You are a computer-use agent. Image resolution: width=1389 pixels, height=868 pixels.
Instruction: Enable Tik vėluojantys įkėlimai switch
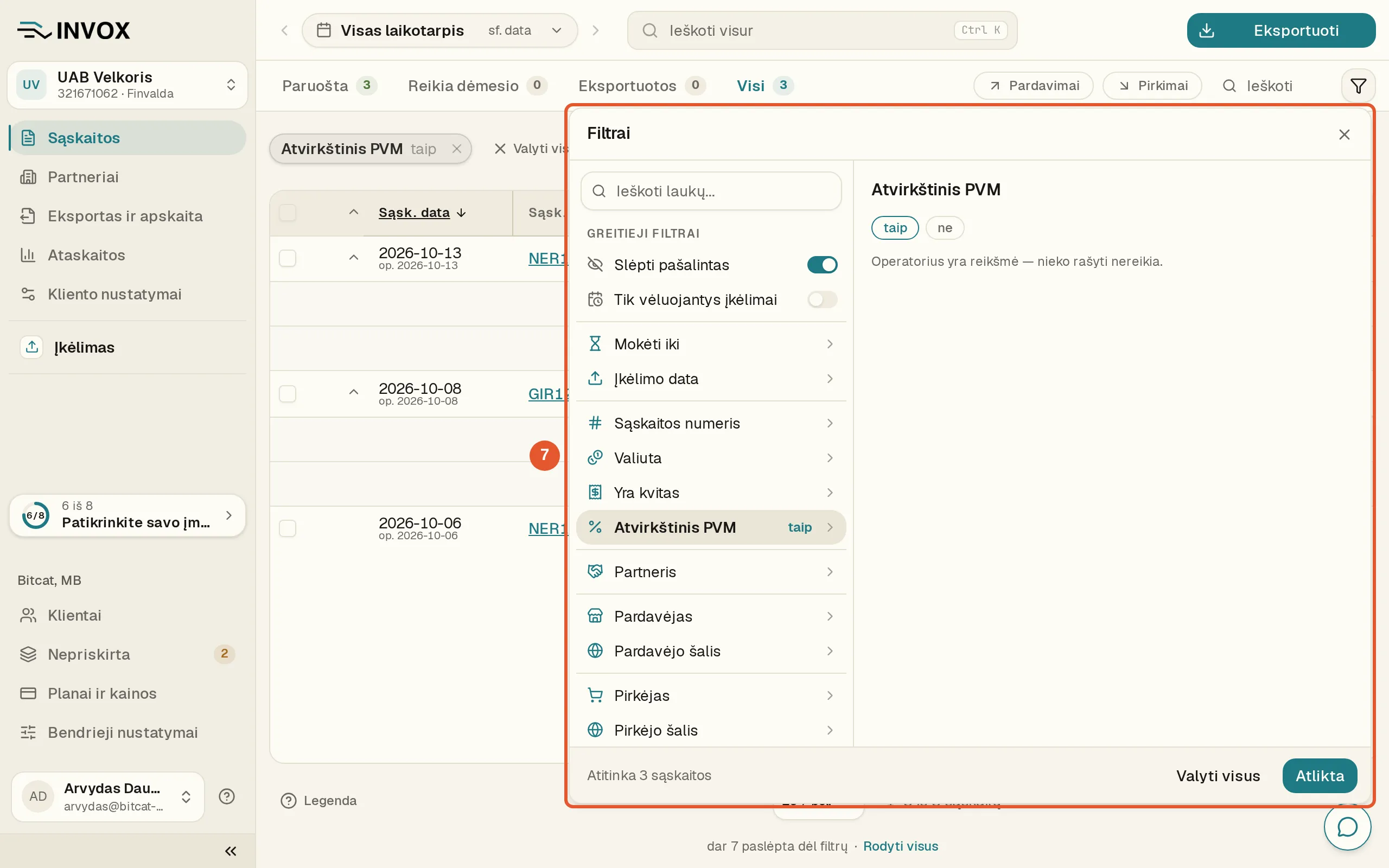(822, 299)
